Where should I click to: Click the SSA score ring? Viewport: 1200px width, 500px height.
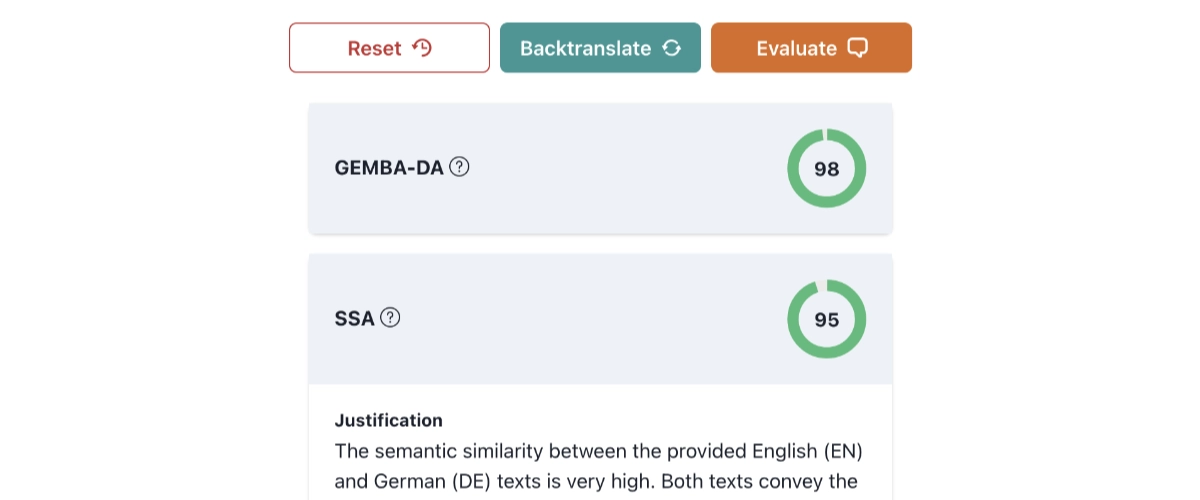[826, 320]
